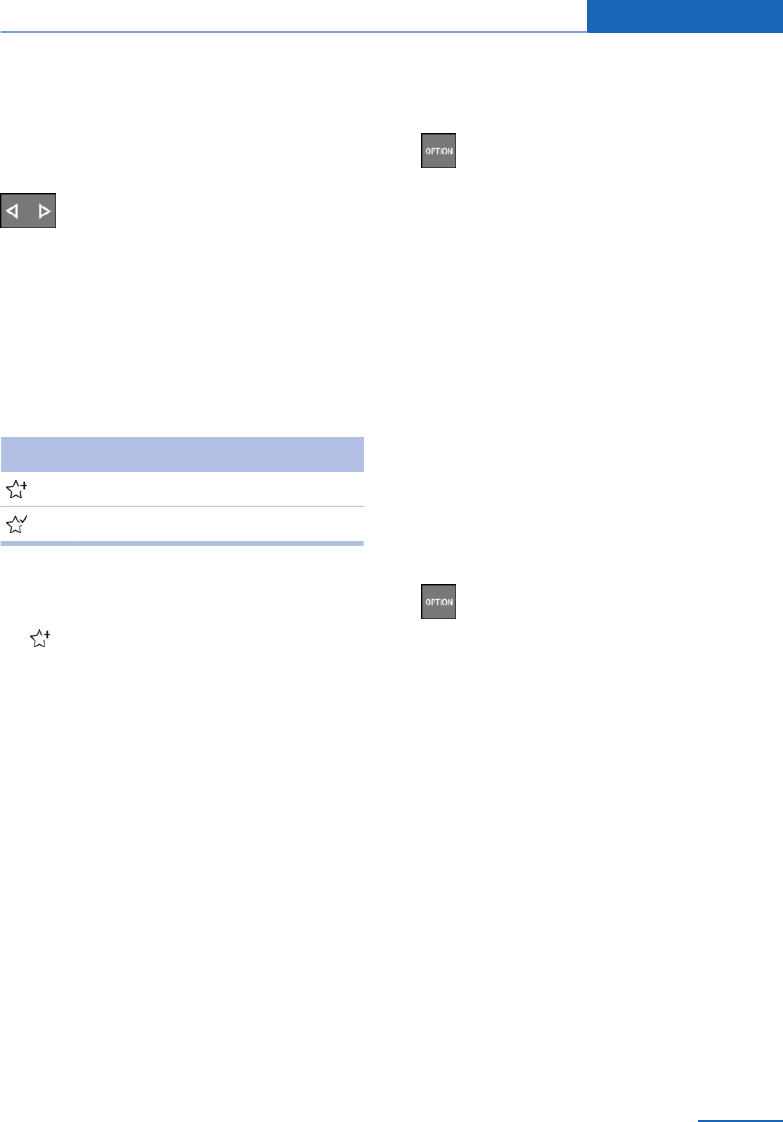The image size is (783, 1122).
Task: Click the lower gray OPTION button
Action: pos(438,602)
